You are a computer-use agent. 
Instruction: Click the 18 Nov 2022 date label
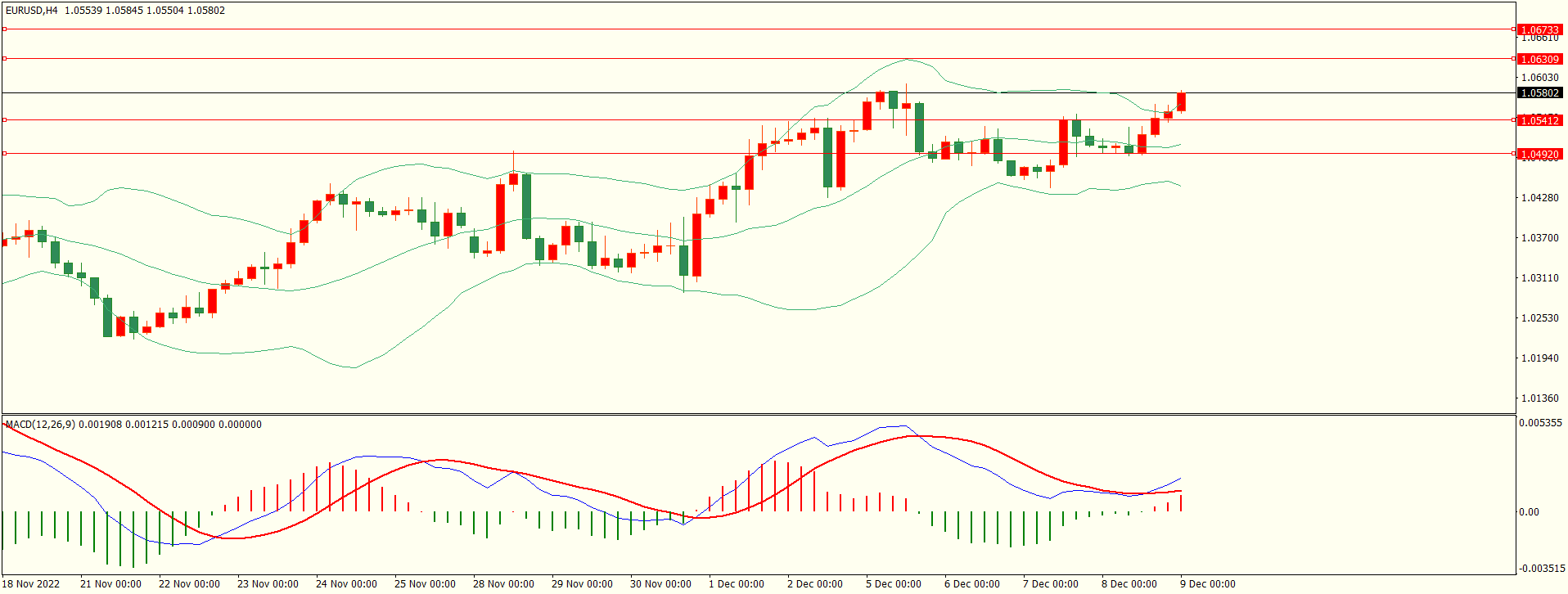31,583
